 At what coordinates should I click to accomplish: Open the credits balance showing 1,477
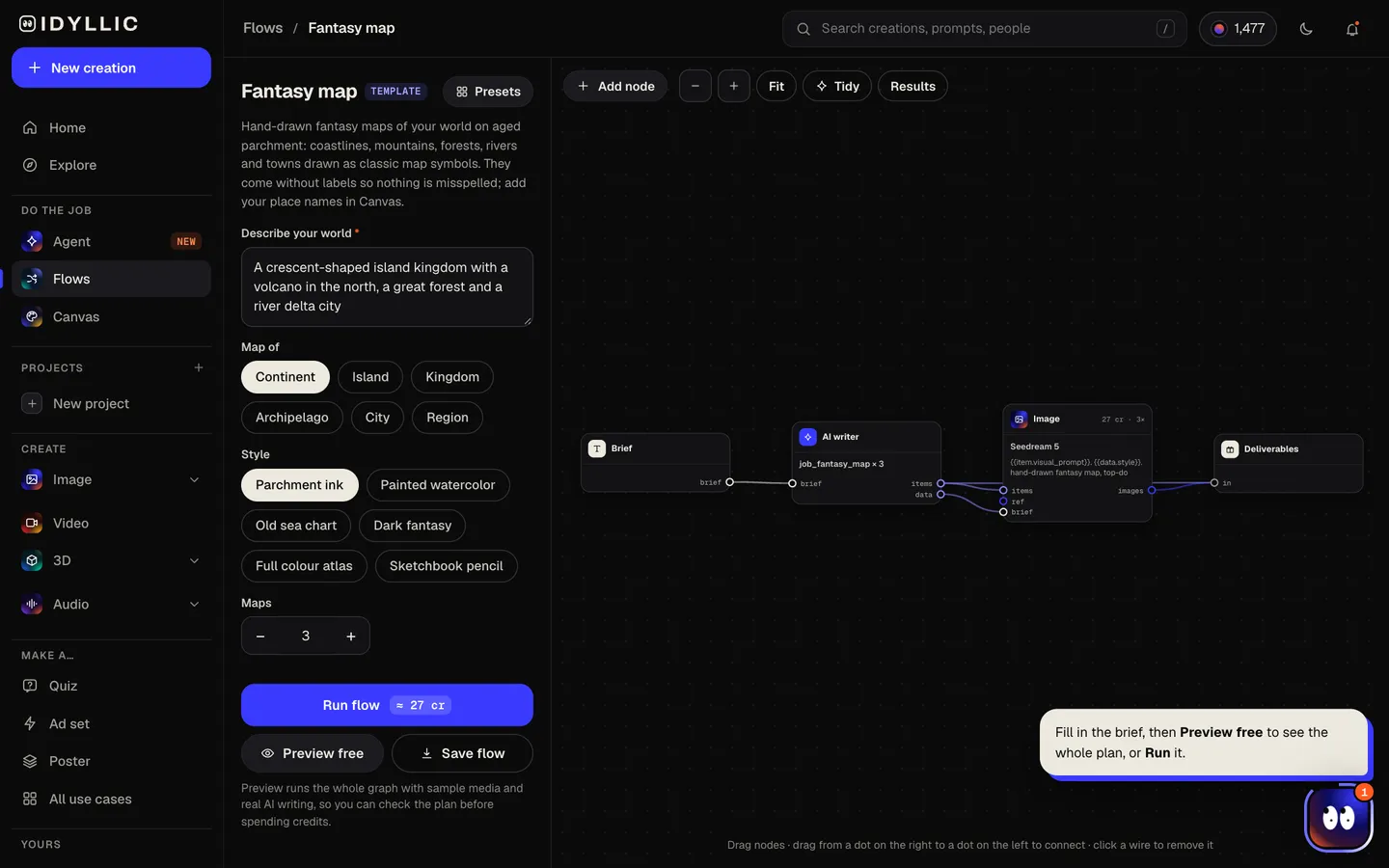1238,29
